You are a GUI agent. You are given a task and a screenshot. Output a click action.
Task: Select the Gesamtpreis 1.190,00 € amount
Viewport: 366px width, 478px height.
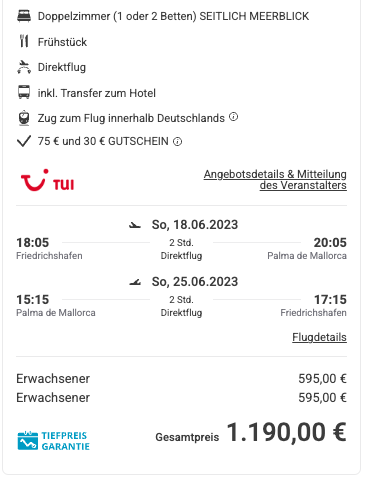287,432
